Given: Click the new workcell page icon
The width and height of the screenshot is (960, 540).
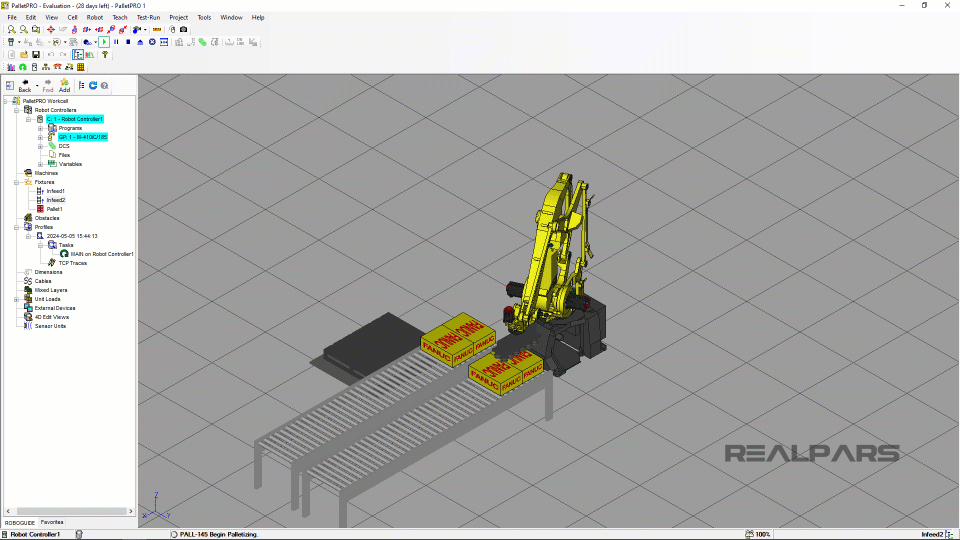Looking at the screenshot, I should (11, 54).
